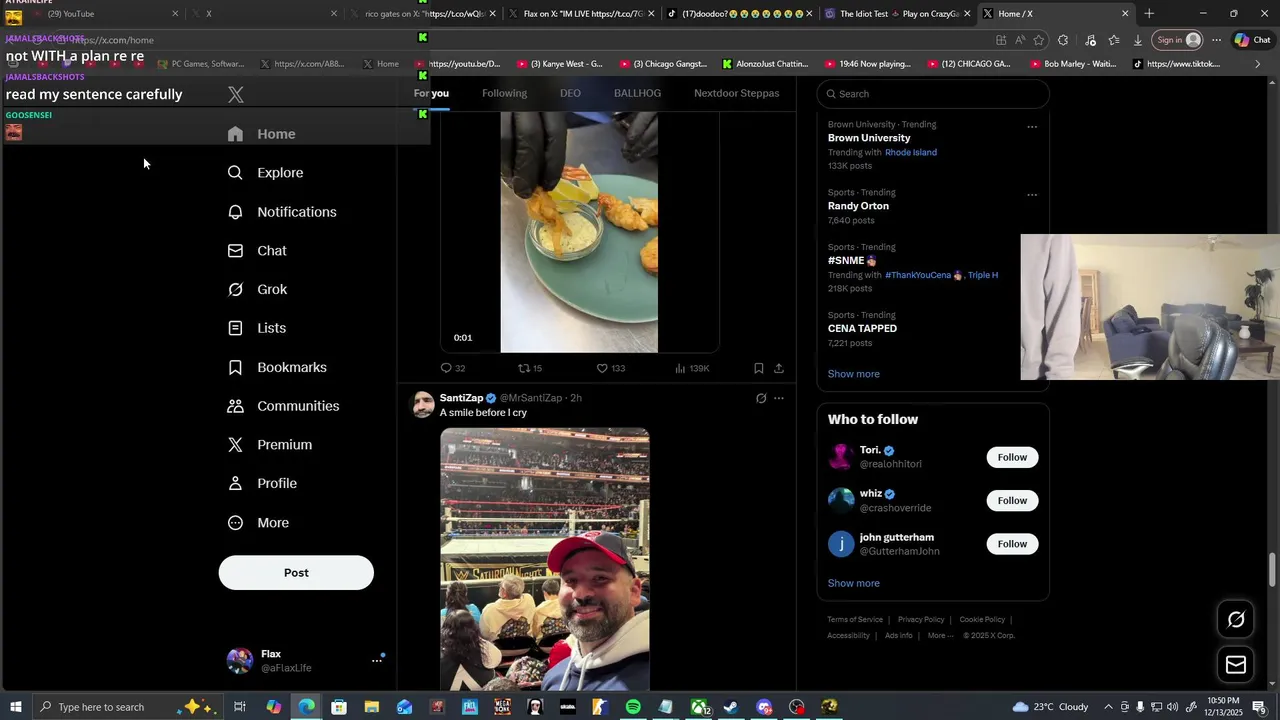Open File Explorer from the taskbar
This screenshot has height=720, width=1280.
[x=371, y=707]
